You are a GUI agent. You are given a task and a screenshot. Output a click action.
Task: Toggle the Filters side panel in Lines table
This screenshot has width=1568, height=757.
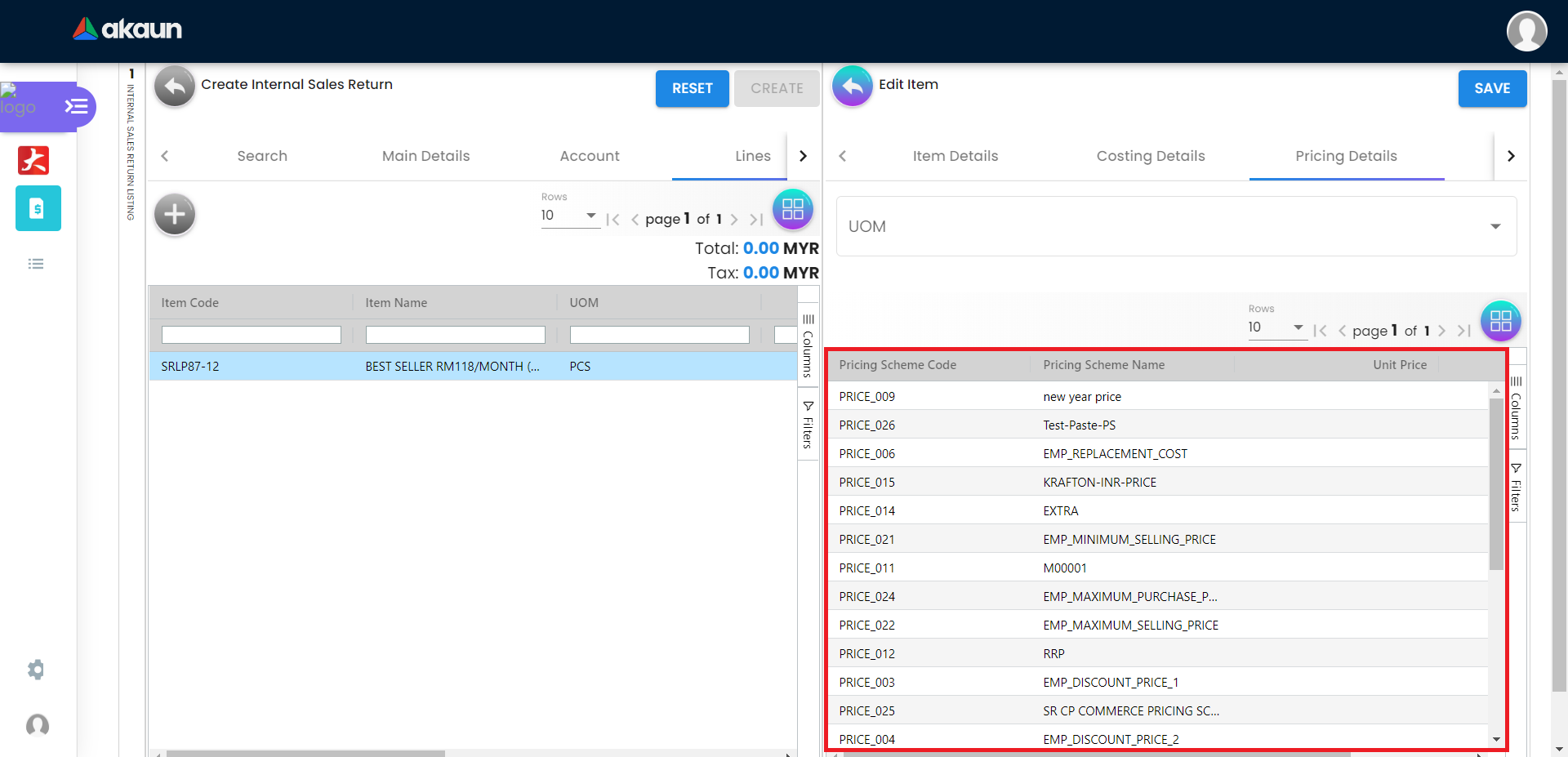tap(808, 425)
